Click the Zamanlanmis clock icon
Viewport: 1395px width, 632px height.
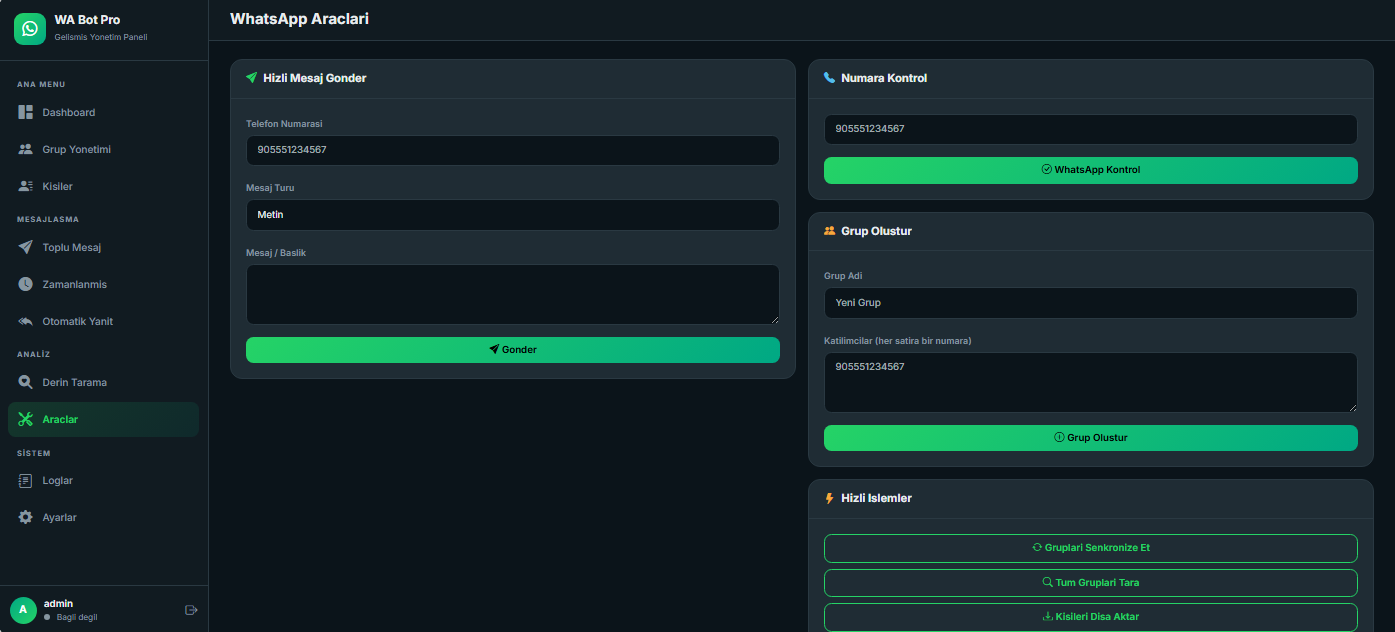(x=26, y=284)
